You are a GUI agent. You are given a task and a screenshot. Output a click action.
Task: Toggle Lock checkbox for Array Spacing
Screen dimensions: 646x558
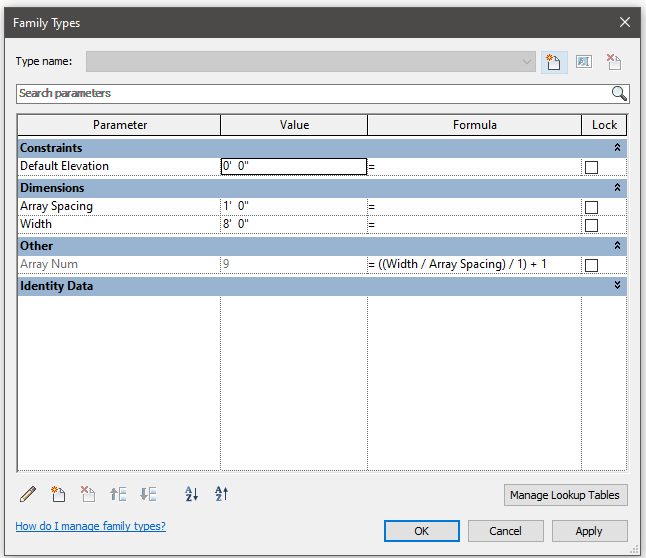tap(591, 207)
